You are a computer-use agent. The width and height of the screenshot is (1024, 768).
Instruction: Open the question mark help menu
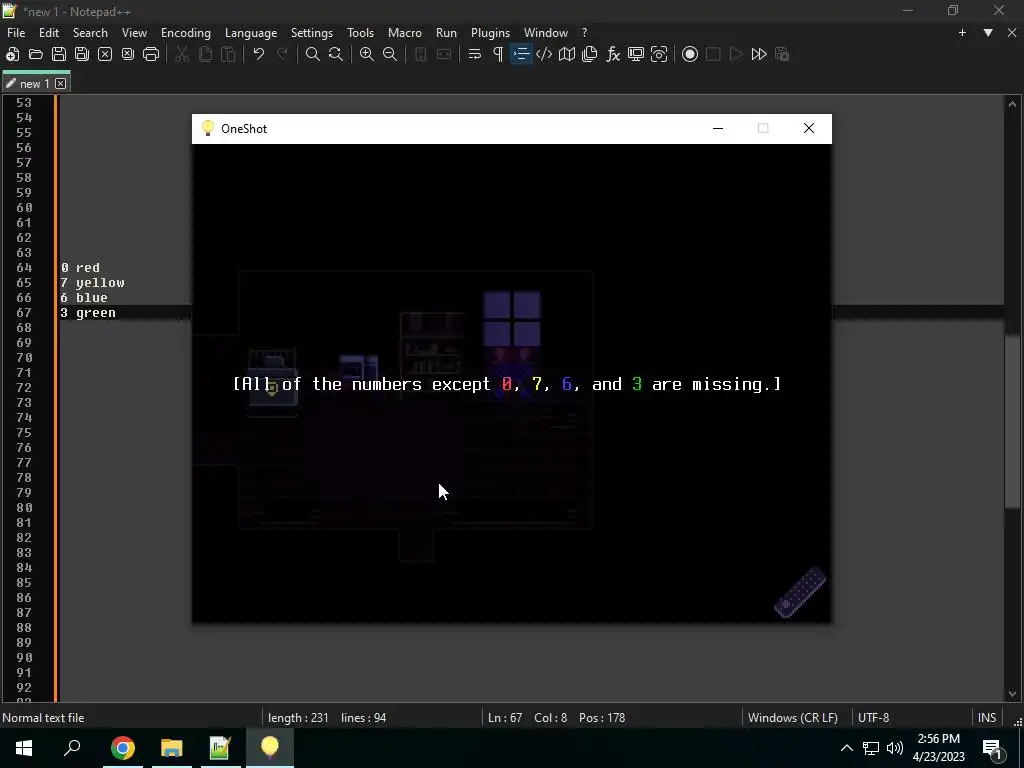coord(584,33)
